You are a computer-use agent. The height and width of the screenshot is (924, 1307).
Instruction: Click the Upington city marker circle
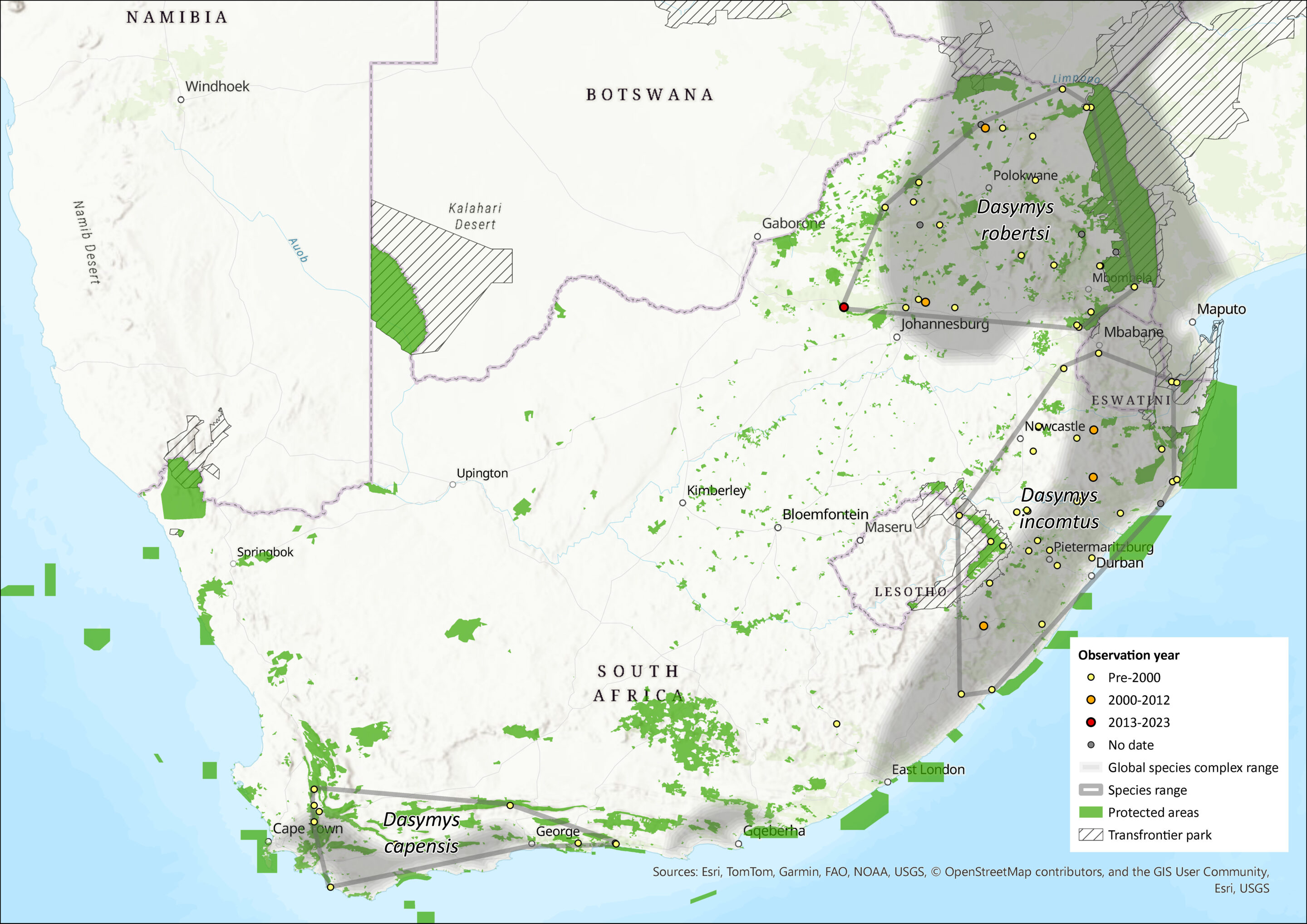point(452,485)
